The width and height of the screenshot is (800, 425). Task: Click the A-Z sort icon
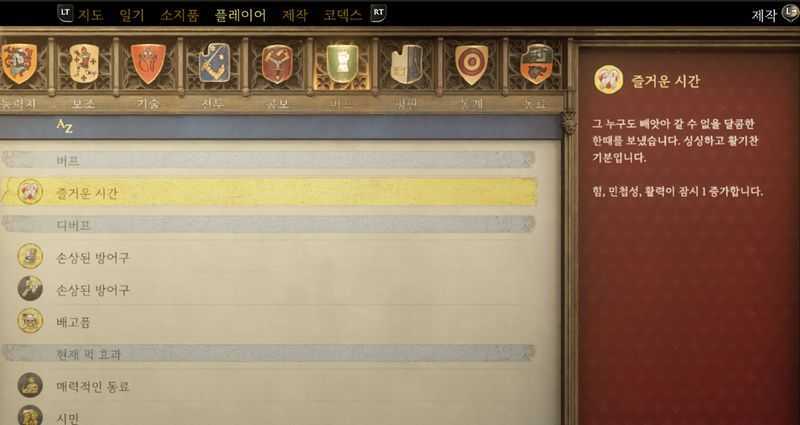[x=64, y=127]
